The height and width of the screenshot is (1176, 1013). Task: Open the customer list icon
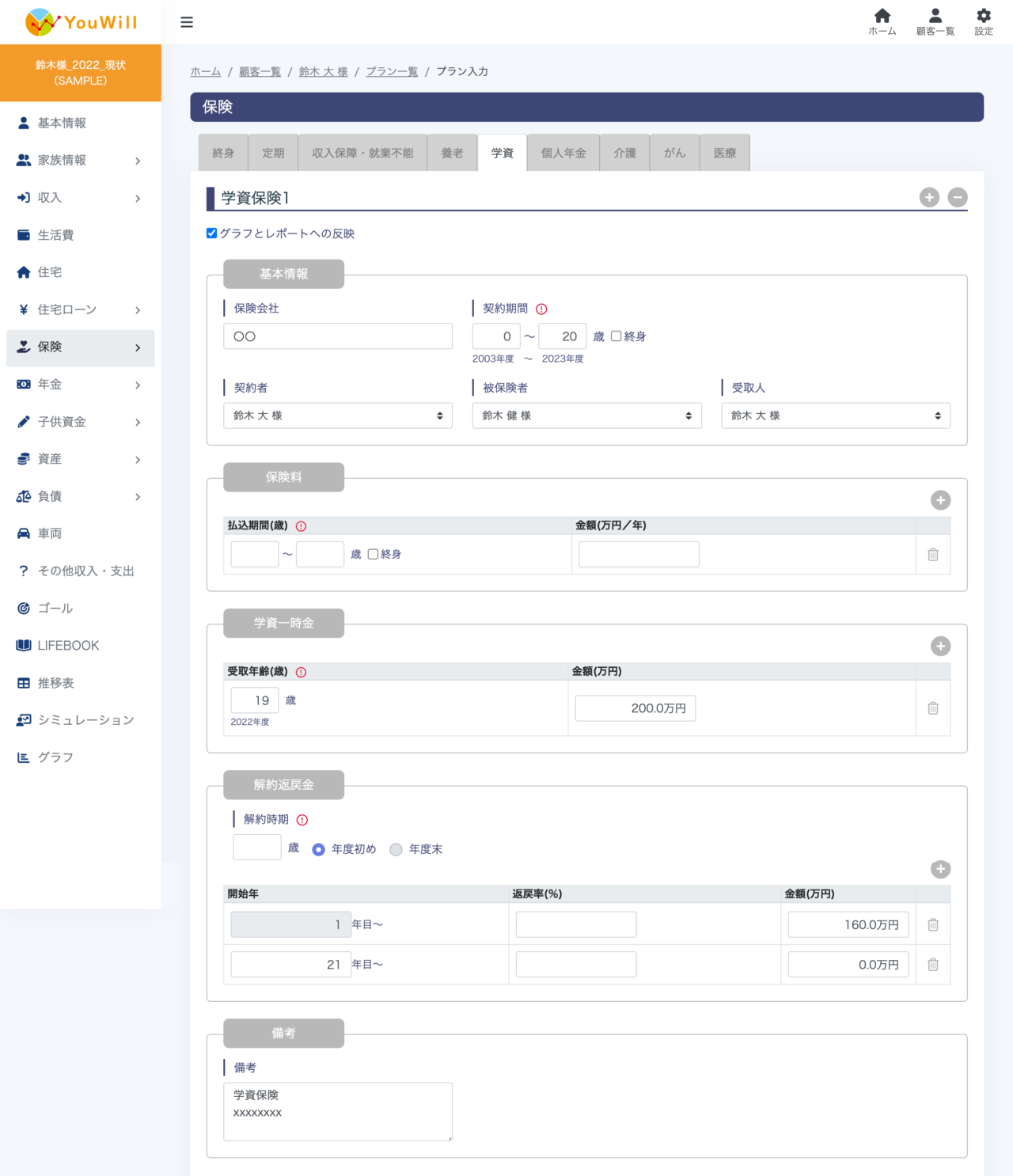click(935, 21)
